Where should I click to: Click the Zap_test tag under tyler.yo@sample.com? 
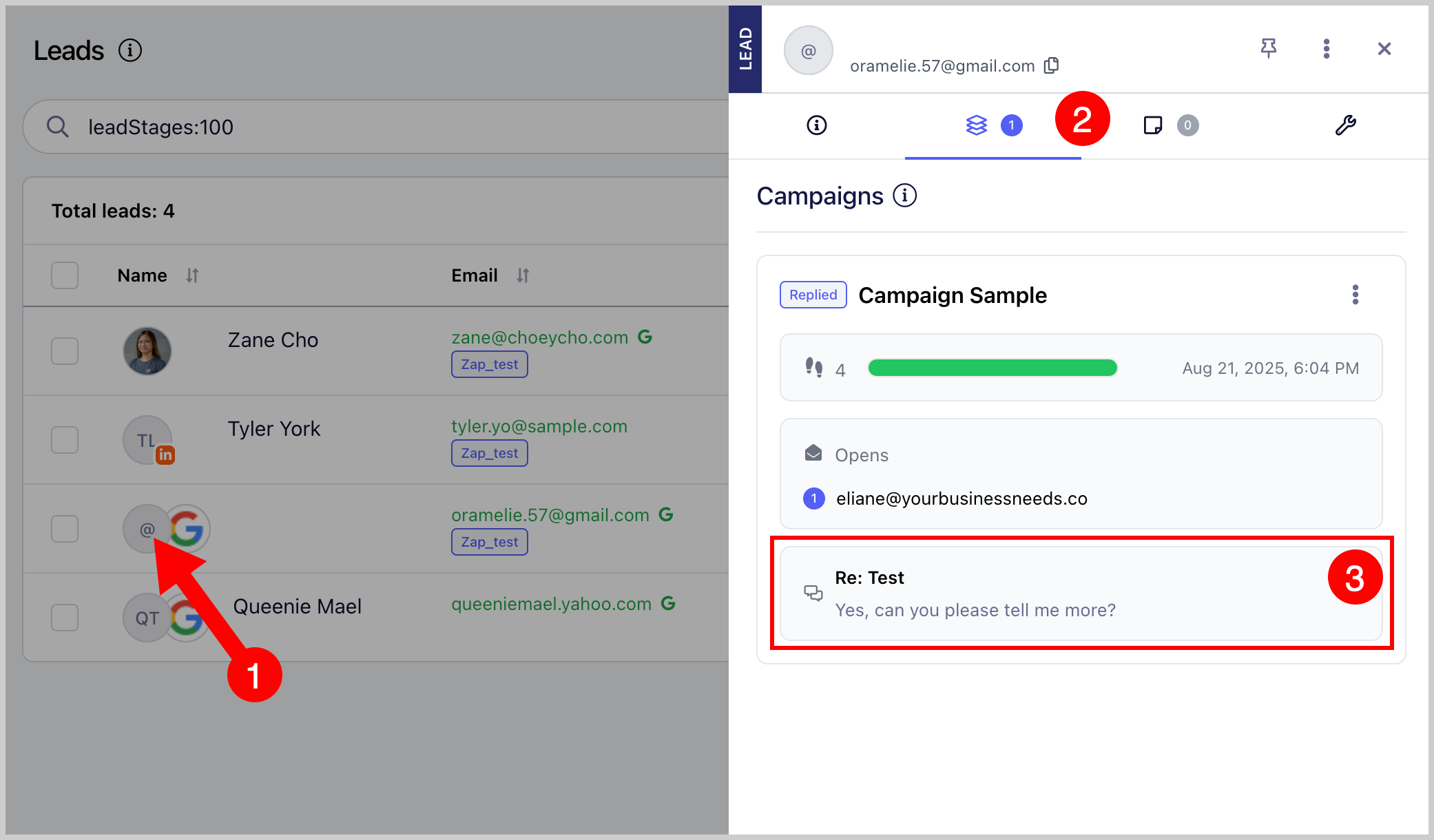(489, 453)
